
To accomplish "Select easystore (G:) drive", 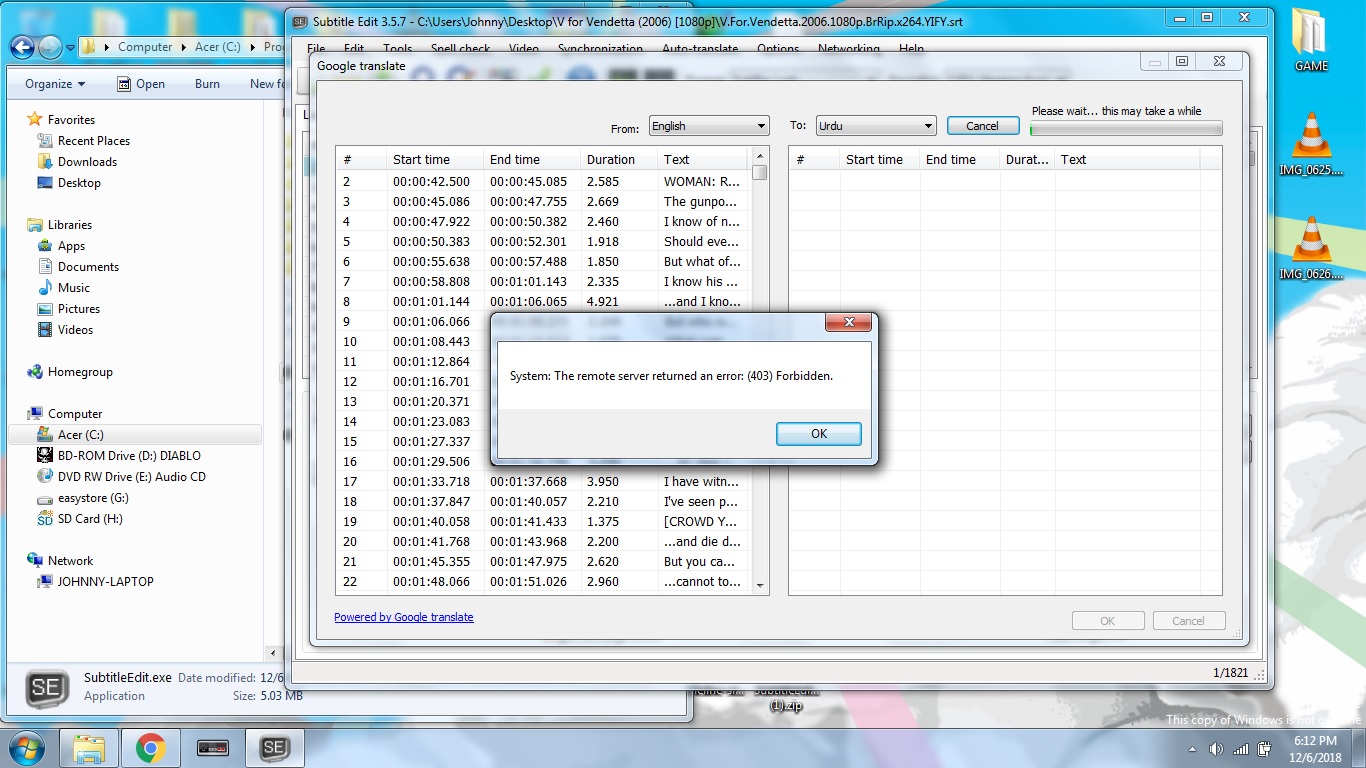I will coord(93,498).
